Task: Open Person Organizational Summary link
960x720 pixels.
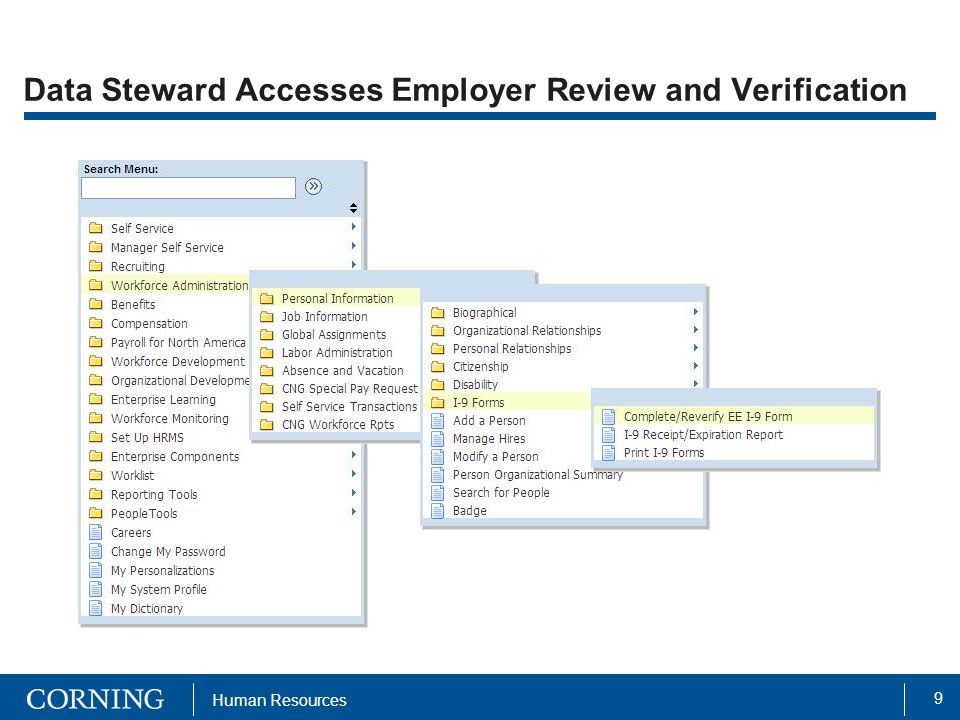Action: 538,474
